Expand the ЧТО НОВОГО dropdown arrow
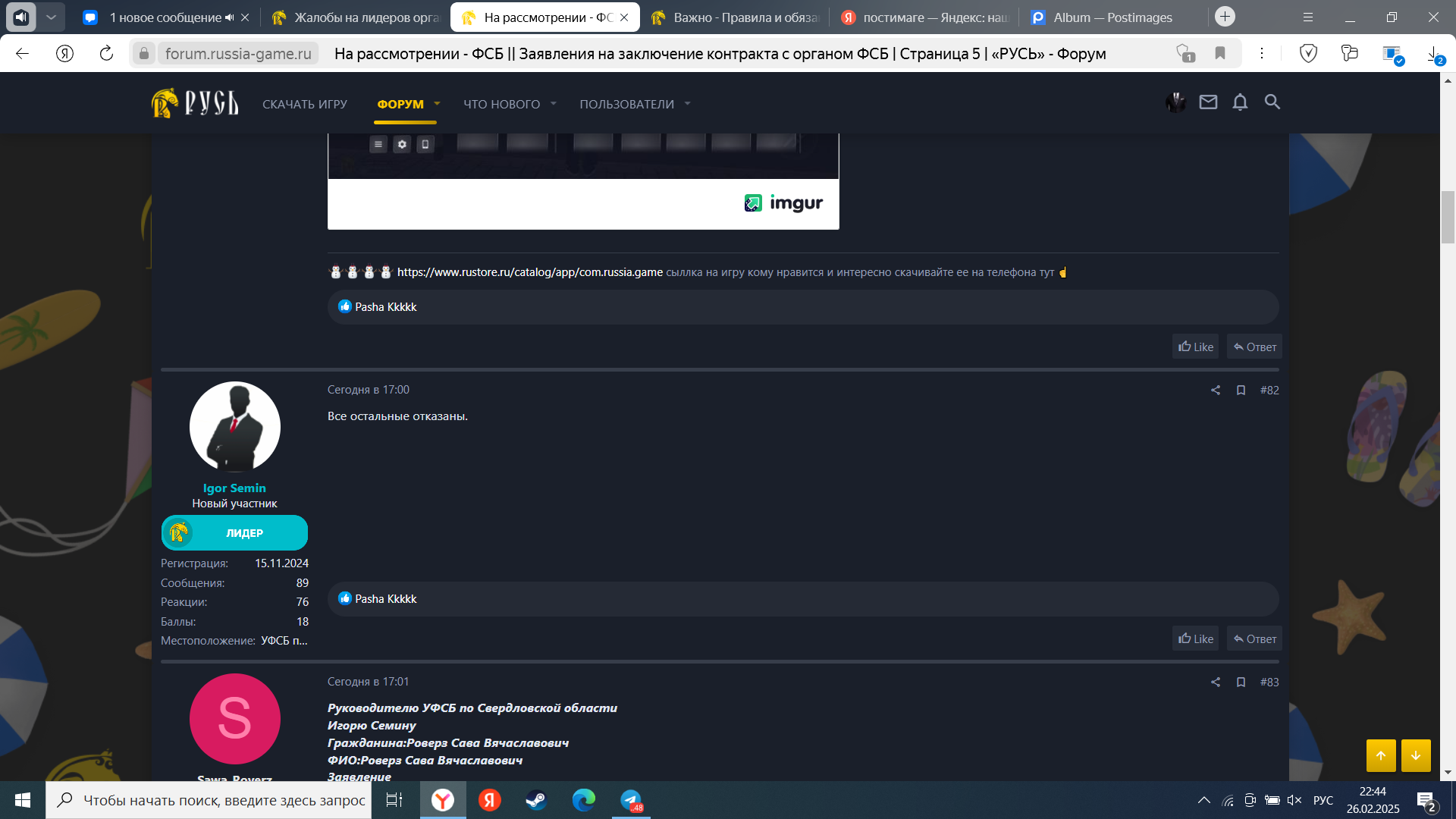This screenshot has width=1456, height=819. click(x=553, y=104)
